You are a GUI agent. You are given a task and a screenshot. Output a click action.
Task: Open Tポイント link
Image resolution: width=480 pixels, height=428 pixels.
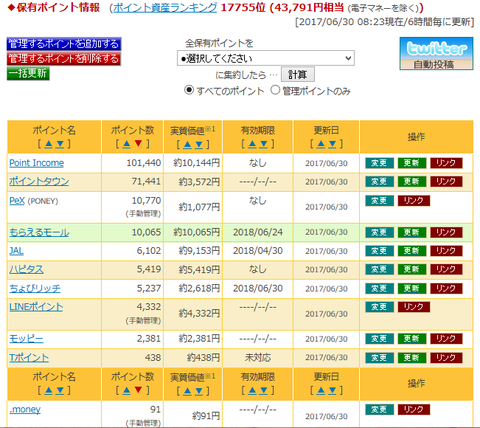pos(29,358)
